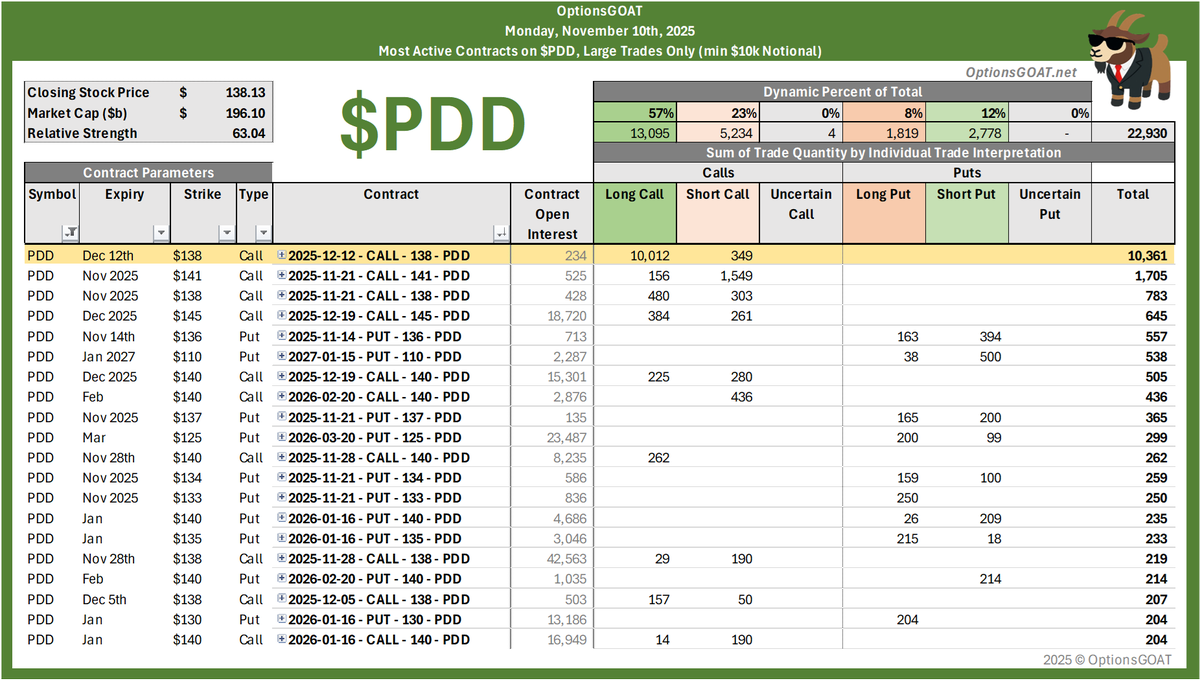1200x680 pixels.
Task: Click the 12% short put percentage cell
Action: click(966, 113)
